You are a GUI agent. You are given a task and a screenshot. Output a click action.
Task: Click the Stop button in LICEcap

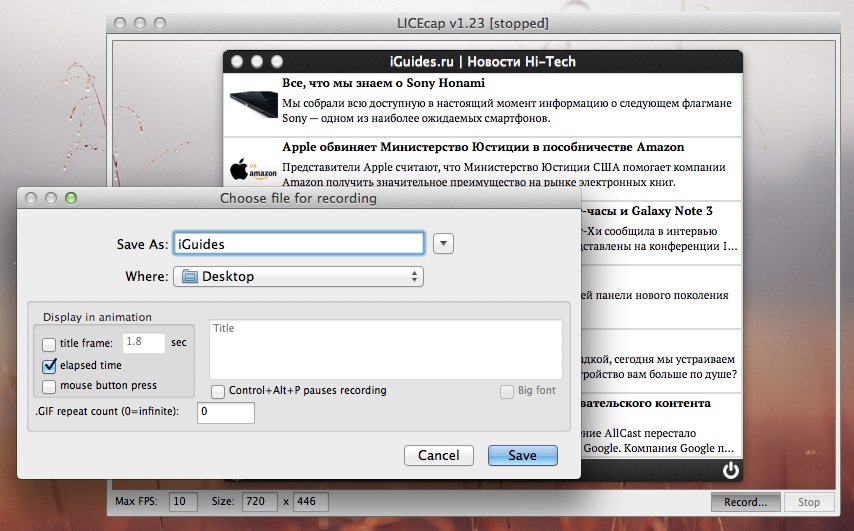click(x=809, y=502)
